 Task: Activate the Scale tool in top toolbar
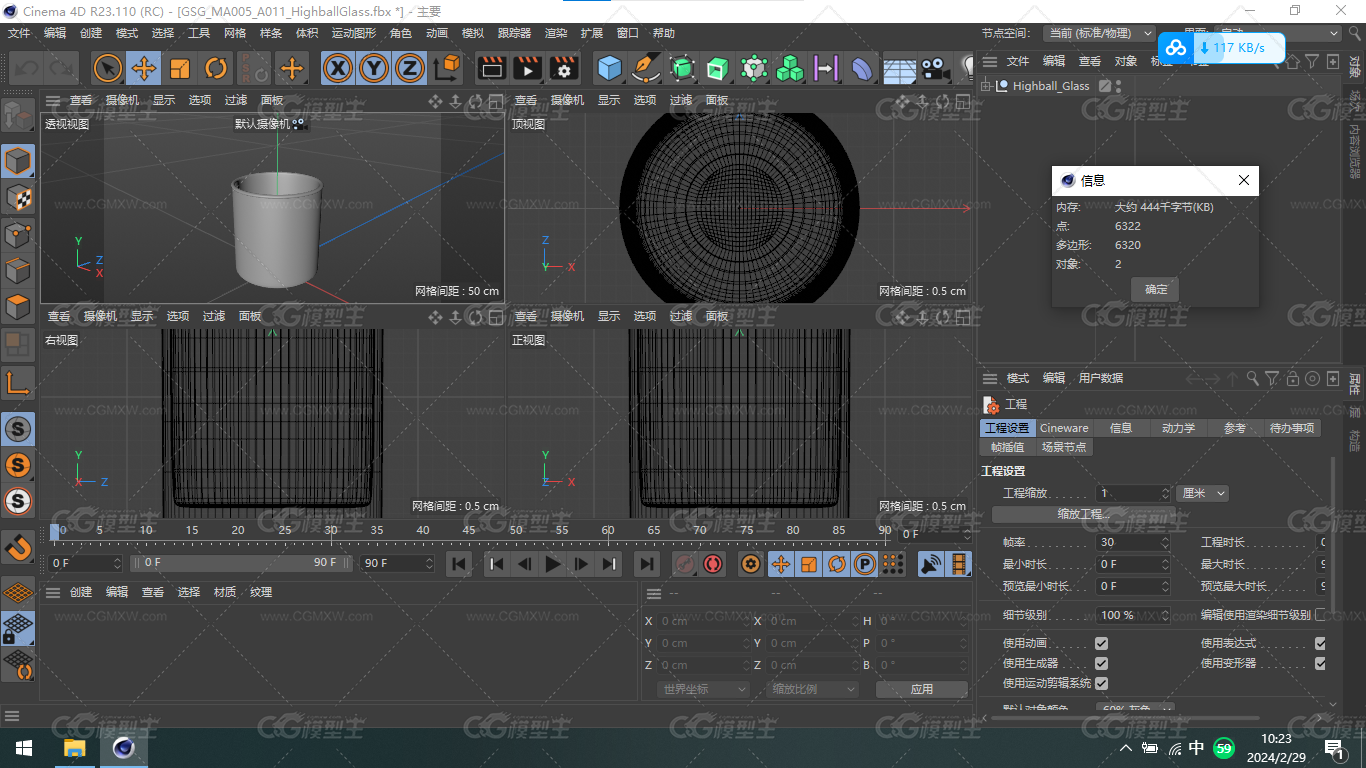pyautogui.click(x=180, y=68)
